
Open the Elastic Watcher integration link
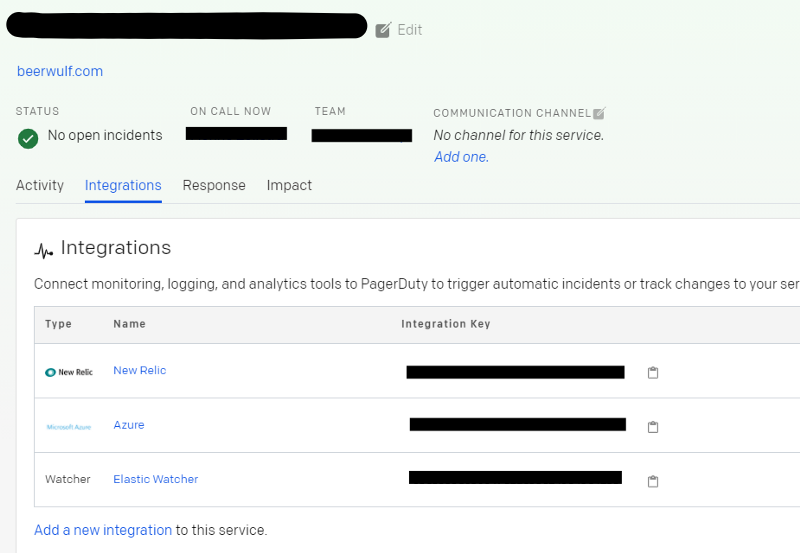coord(156,479)
